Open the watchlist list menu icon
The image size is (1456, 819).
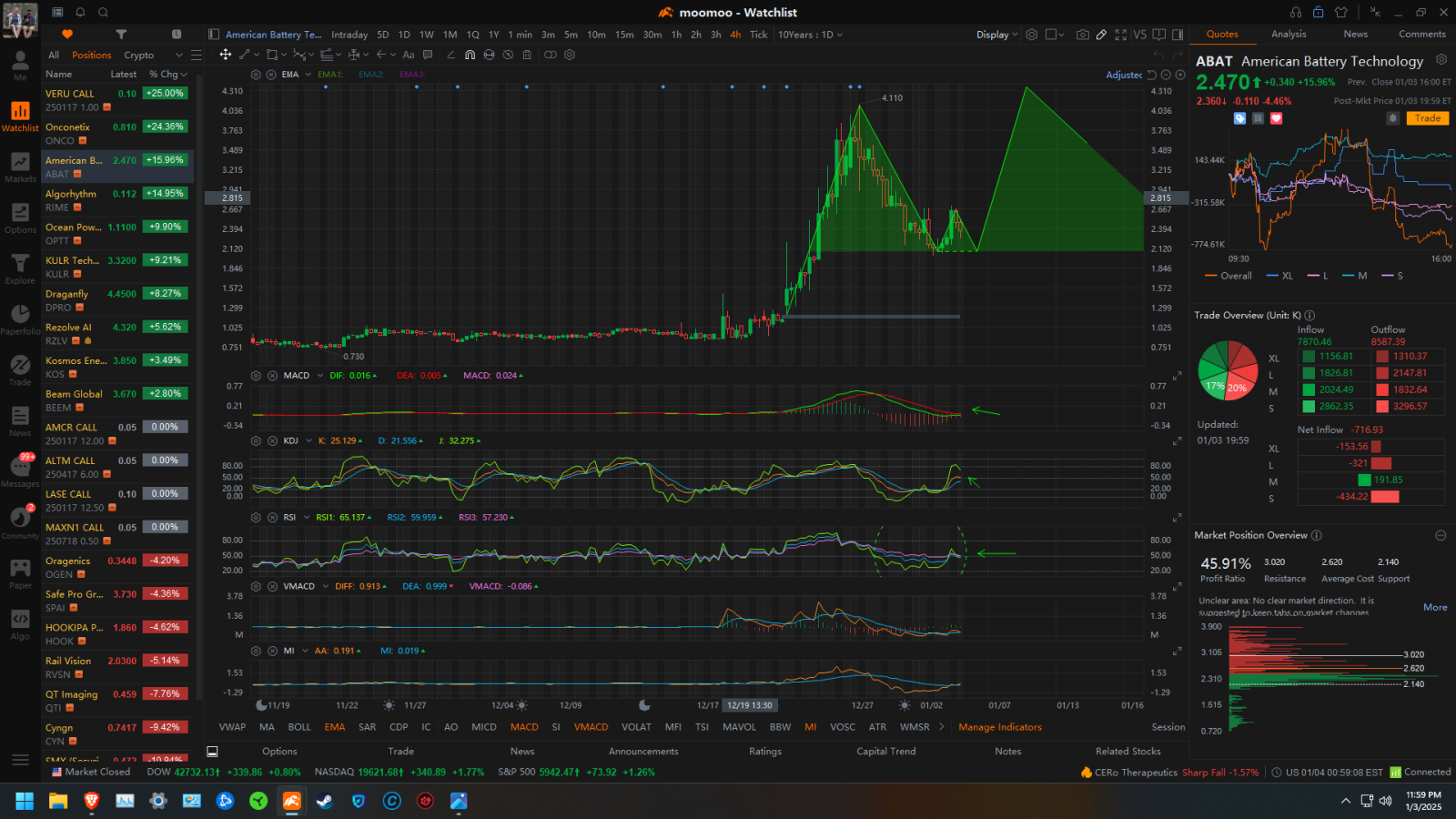[196, 55]
